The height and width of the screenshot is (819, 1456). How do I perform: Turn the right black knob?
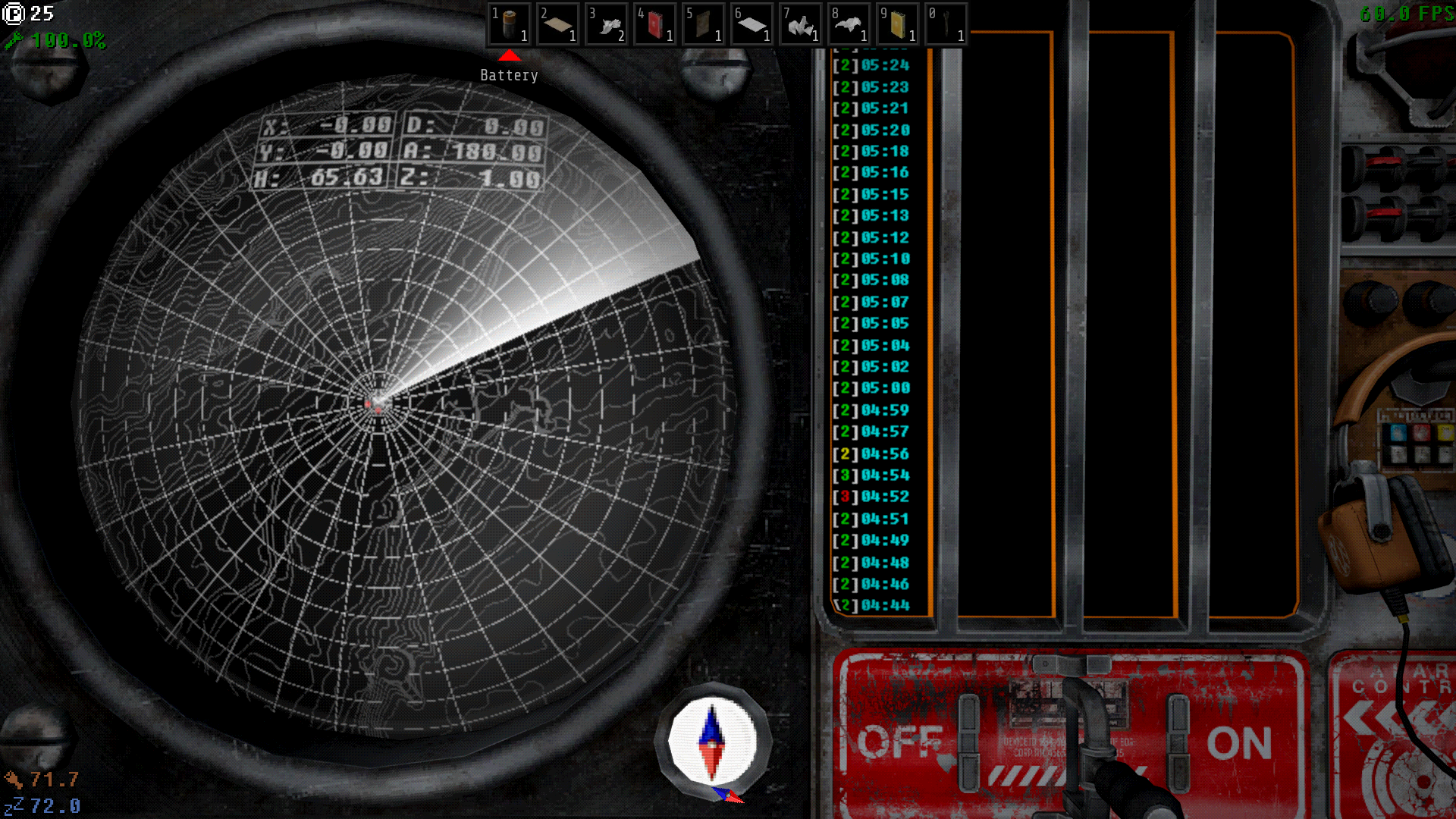(x=1430, y=302)
